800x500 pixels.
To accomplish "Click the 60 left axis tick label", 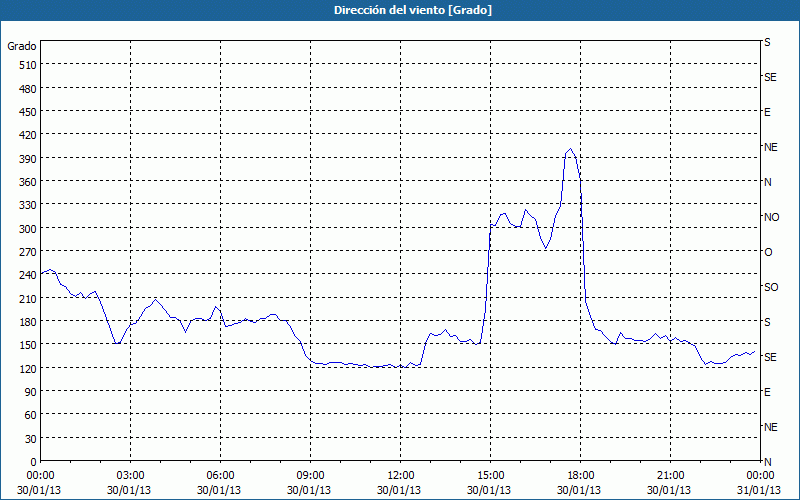I will 31,415.
